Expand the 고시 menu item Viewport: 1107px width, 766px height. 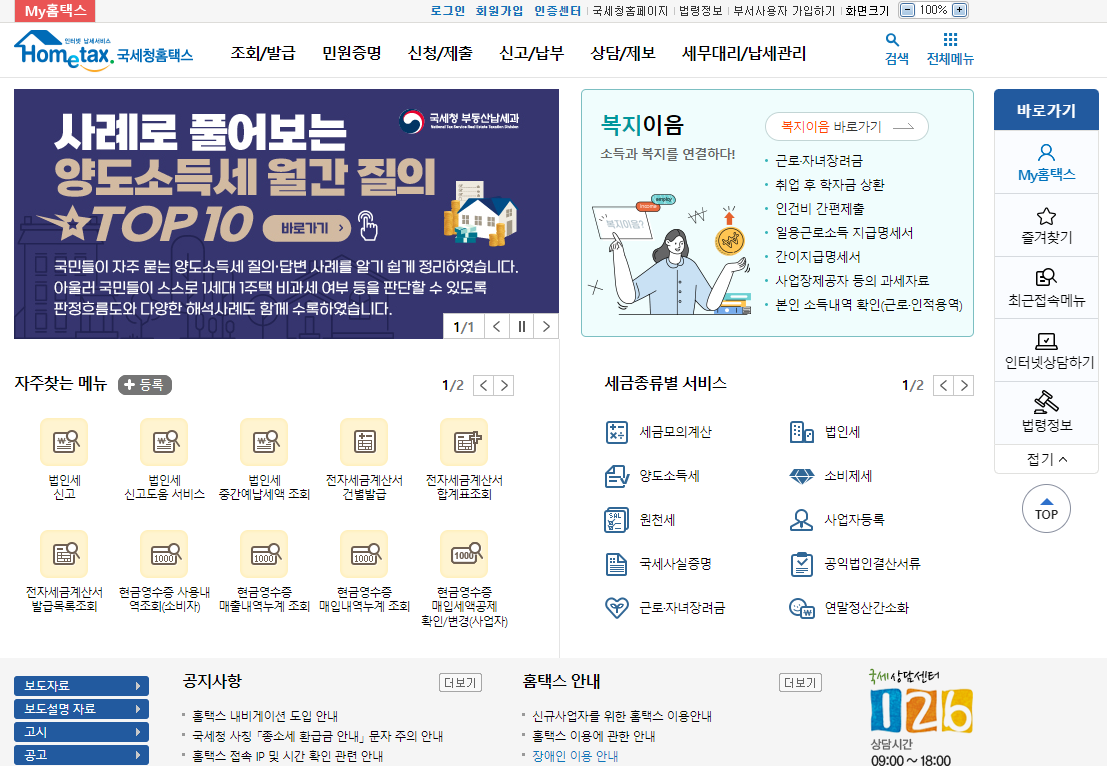[81, 732]
